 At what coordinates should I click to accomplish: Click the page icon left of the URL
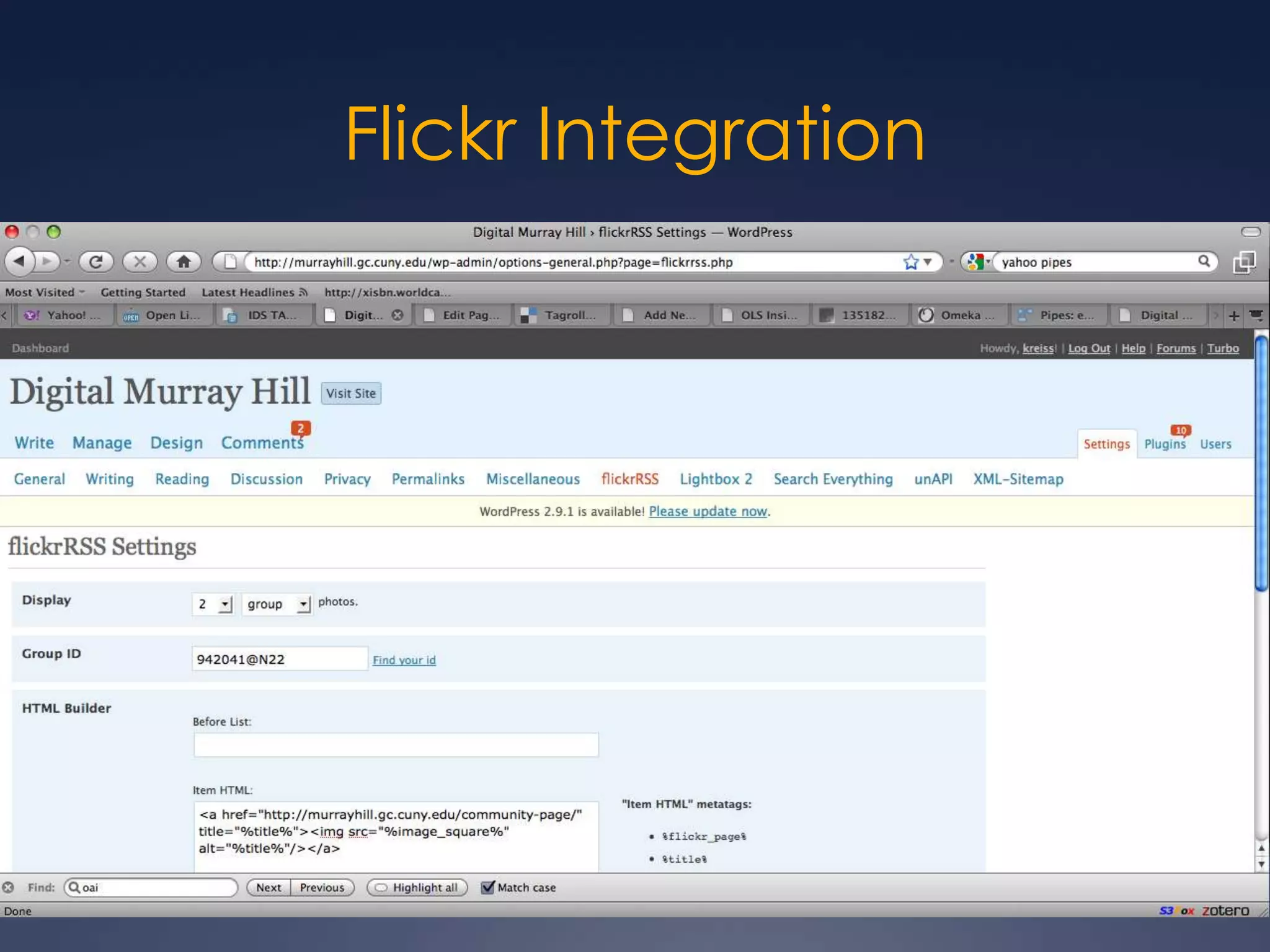click(230, 262)
